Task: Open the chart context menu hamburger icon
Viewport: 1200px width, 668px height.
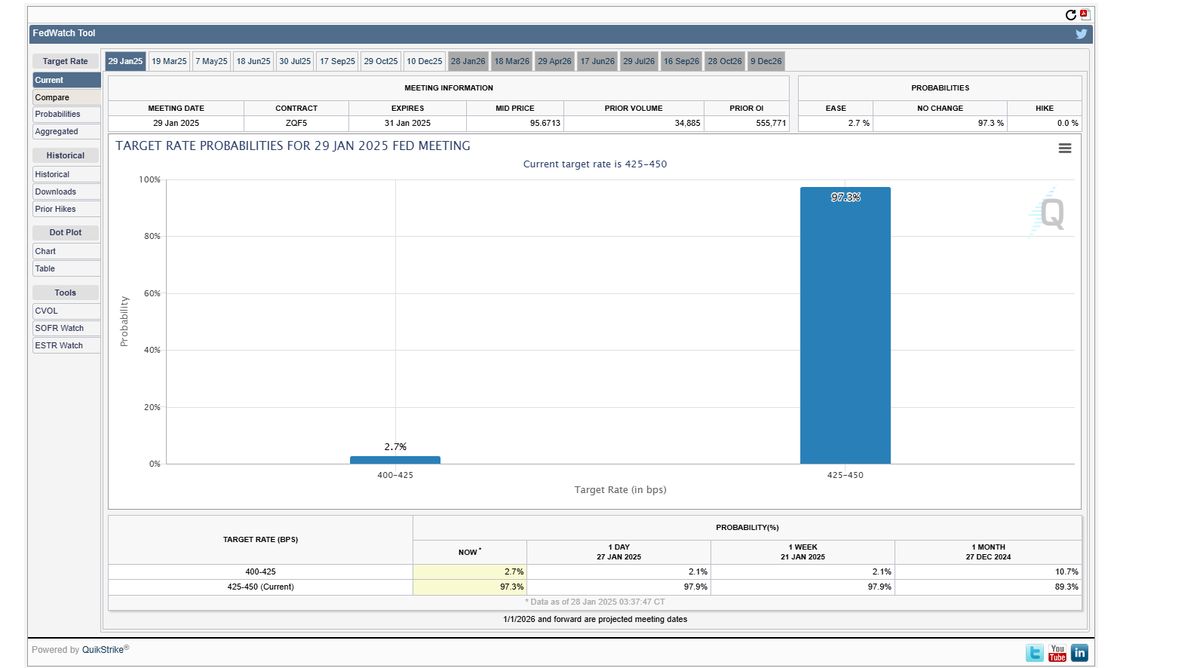Action: pos(1064,147)
